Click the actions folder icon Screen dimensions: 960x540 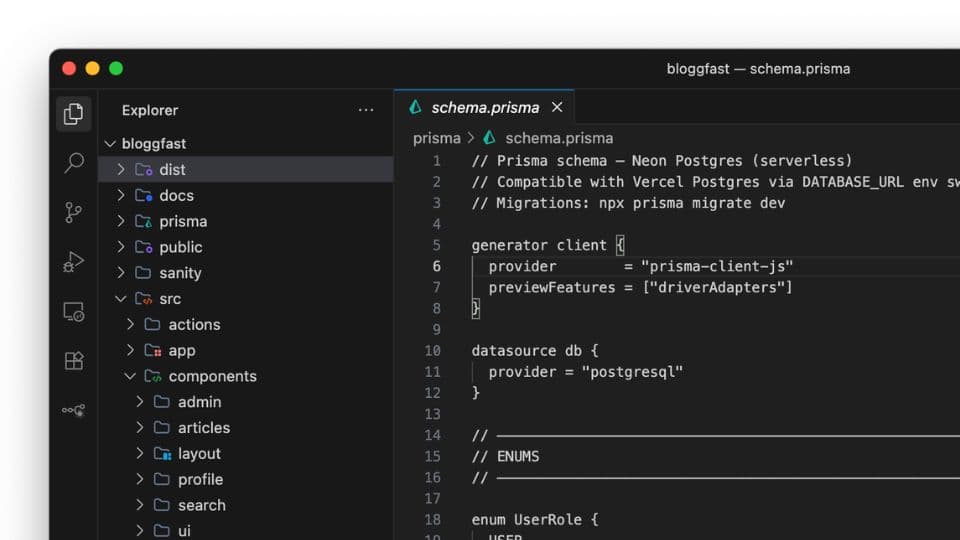[x=152, y=324]
